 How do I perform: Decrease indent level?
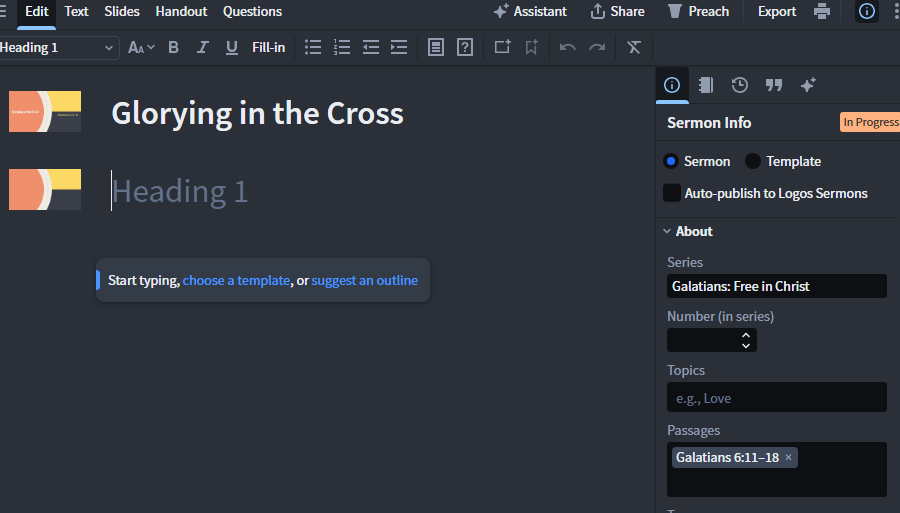[x=371, y=48]
